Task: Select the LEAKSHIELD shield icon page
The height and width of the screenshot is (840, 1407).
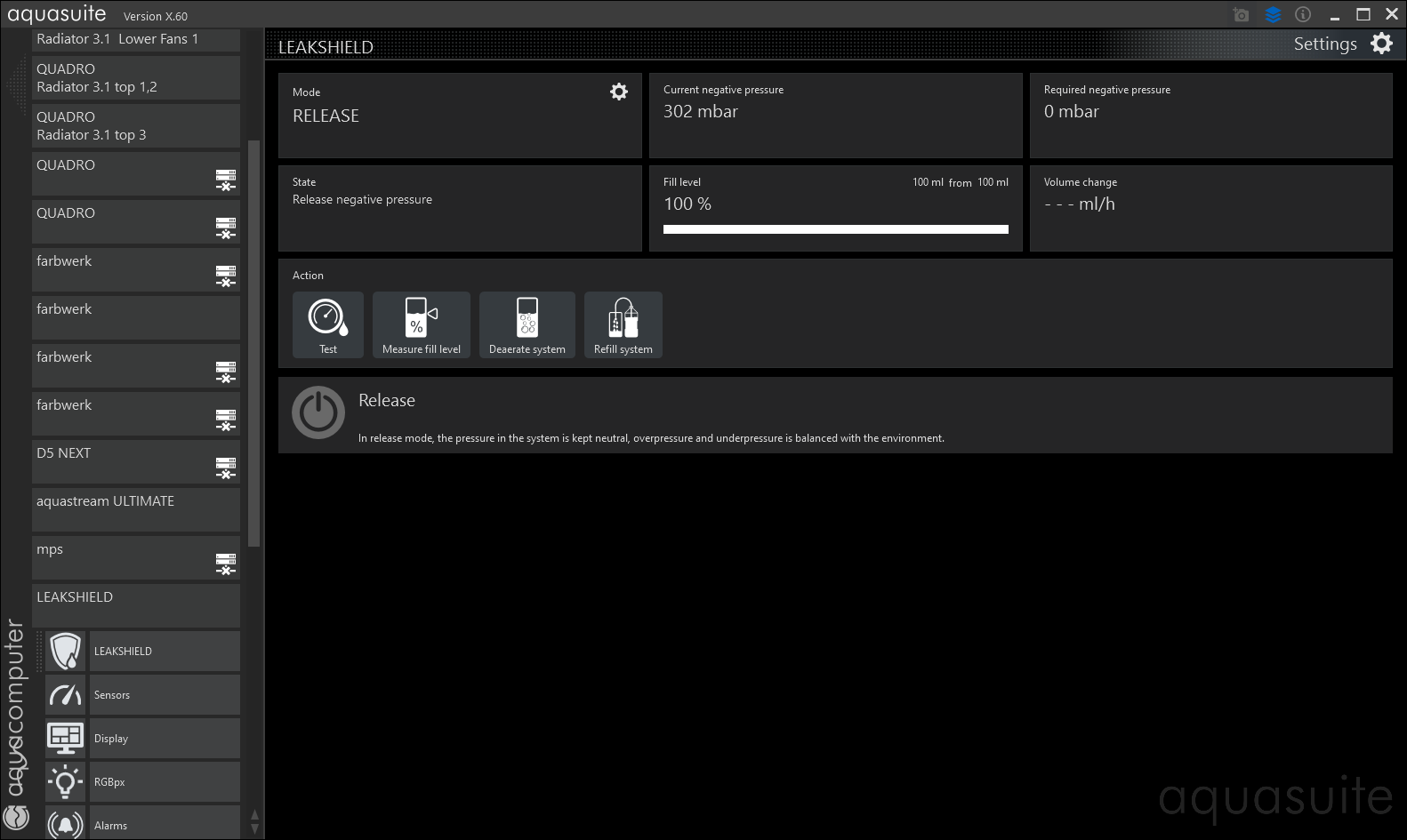Action: (x=66, y=652)
